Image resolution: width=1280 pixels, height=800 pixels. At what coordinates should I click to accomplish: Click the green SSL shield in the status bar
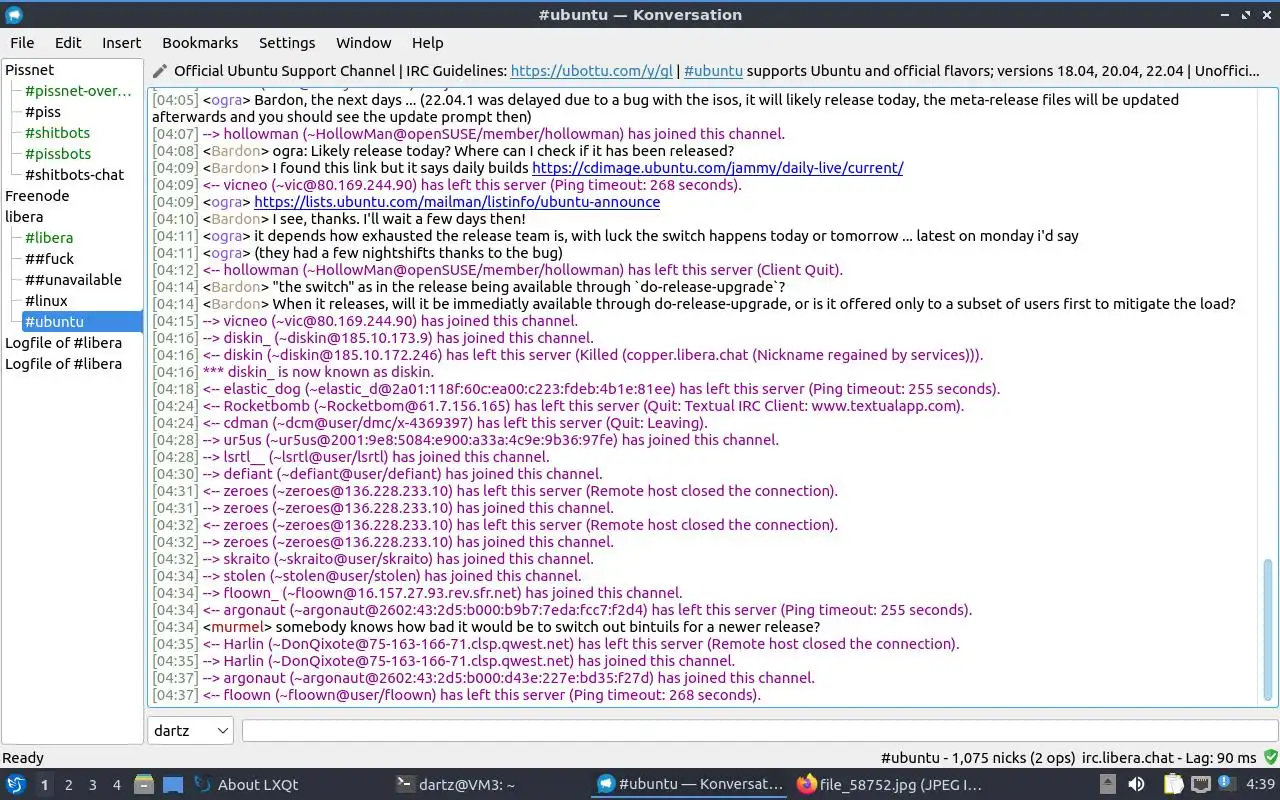click(x=1270, y=758)
